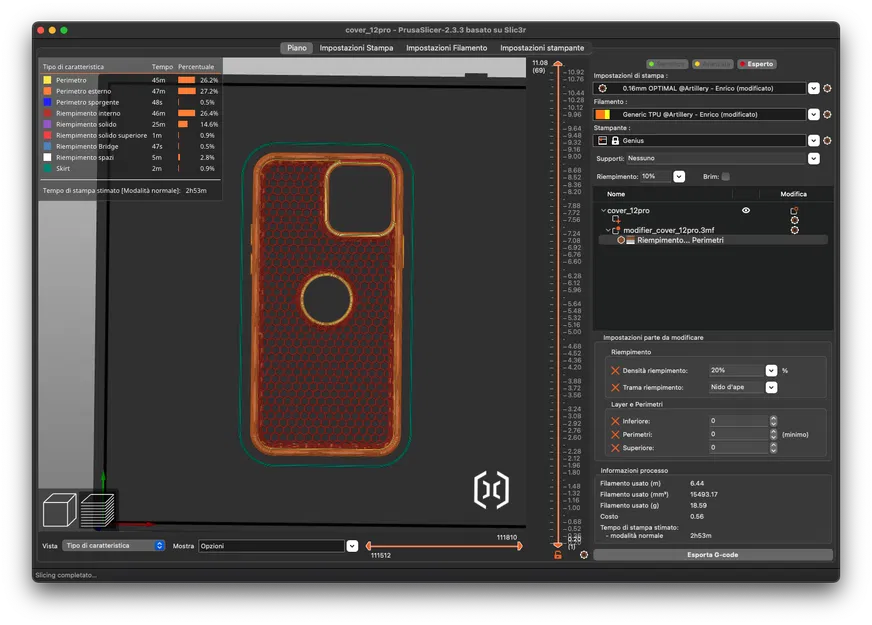Screen dimensions: 872x625
Task: Select the yellow advanced mode button
Action: pos(713,64)
